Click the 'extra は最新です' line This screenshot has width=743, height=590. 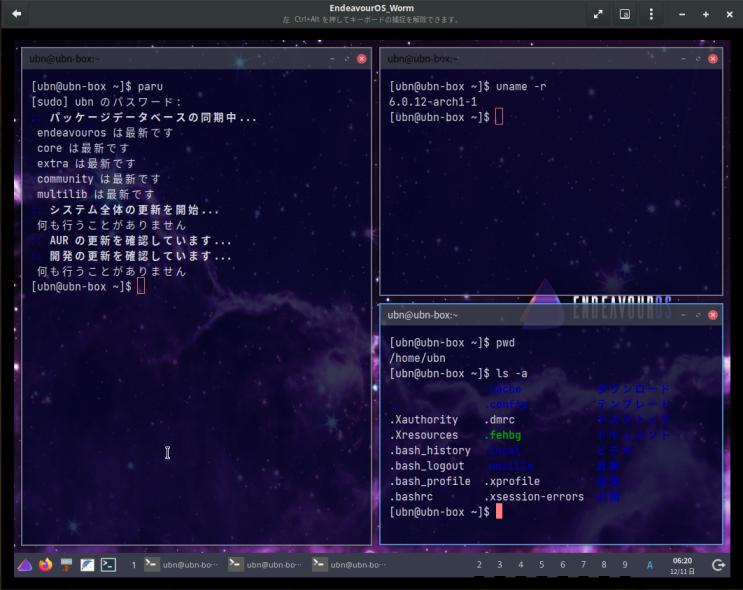pyautogui.click(x=86, y=163)
